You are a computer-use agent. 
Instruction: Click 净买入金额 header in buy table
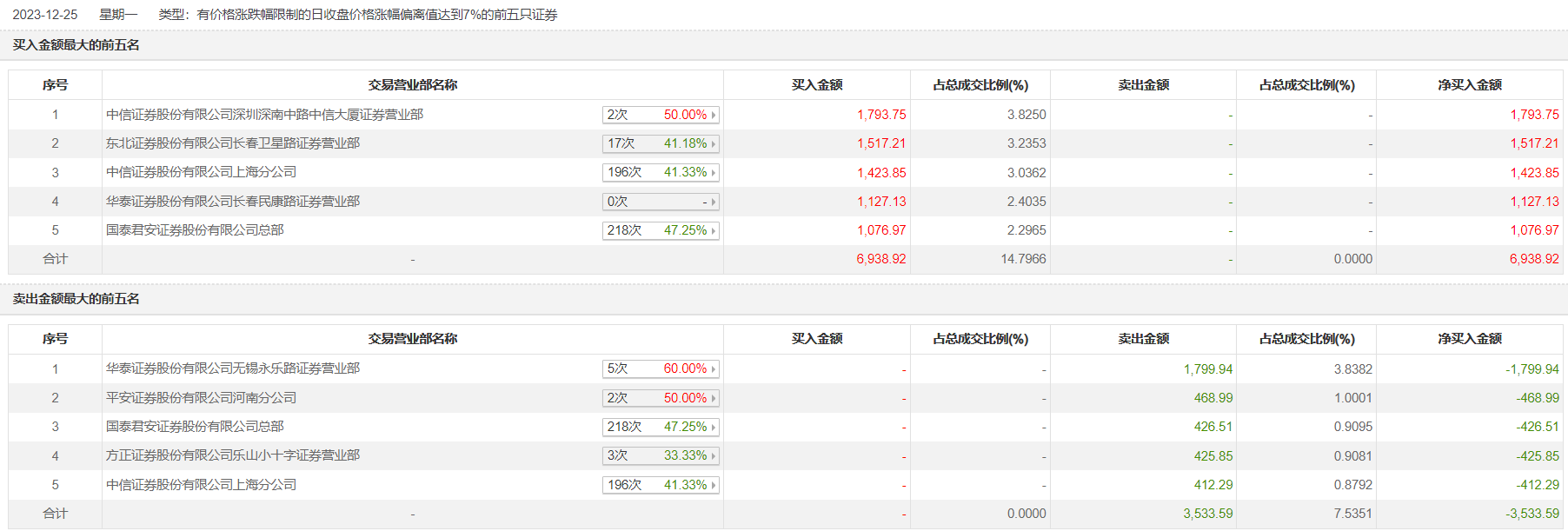tap(1470, 85)
